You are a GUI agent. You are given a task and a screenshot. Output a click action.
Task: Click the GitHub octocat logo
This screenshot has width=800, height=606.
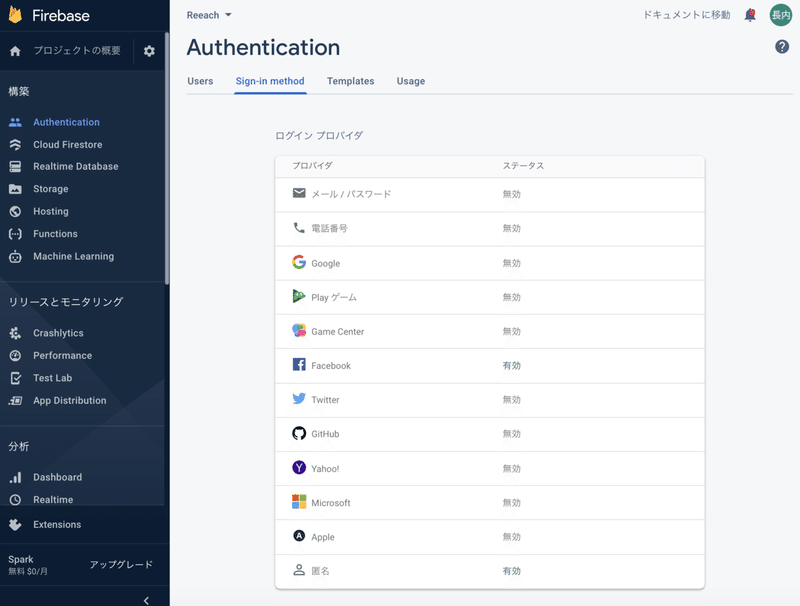click(299, 433)
